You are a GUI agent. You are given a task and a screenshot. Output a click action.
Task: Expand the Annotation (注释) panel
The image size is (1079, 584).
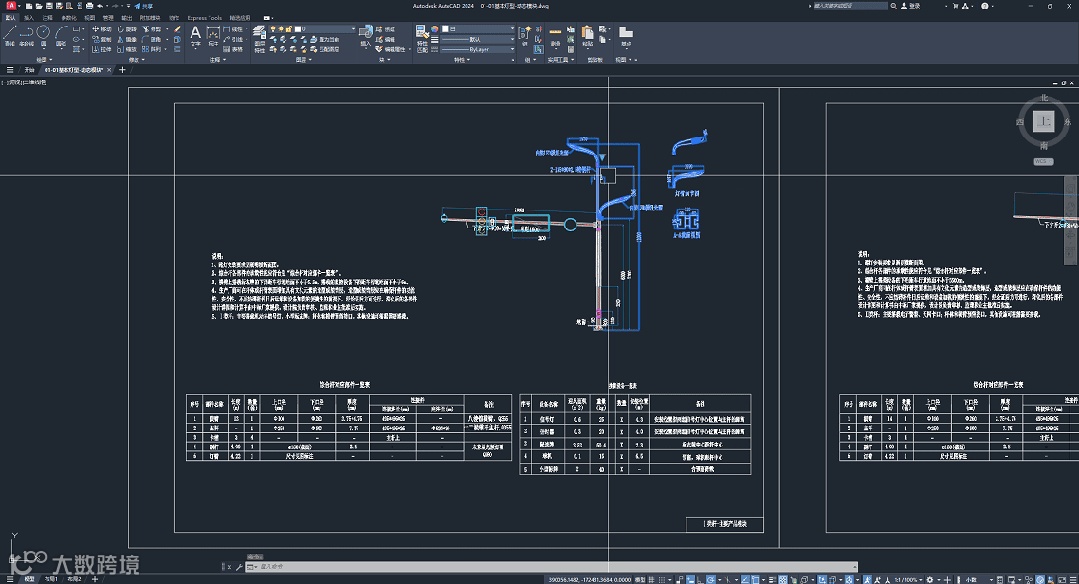[x=217, y=61]
